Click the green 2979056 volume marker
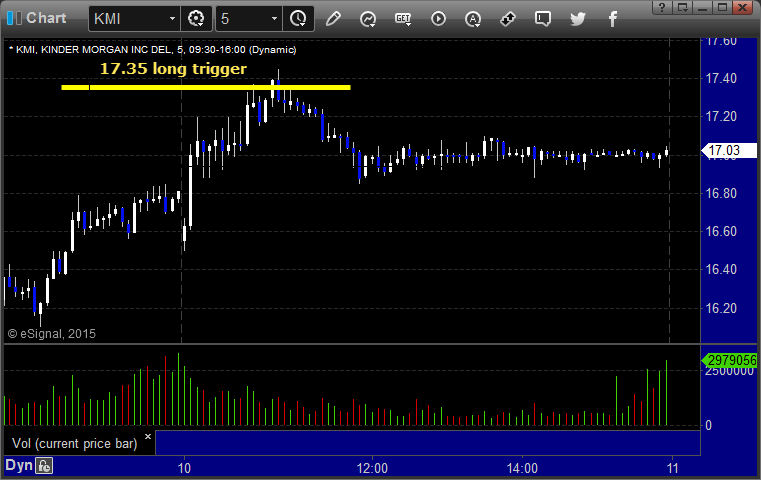This screenshot has width=761, height=480. (x=729, y=360)
